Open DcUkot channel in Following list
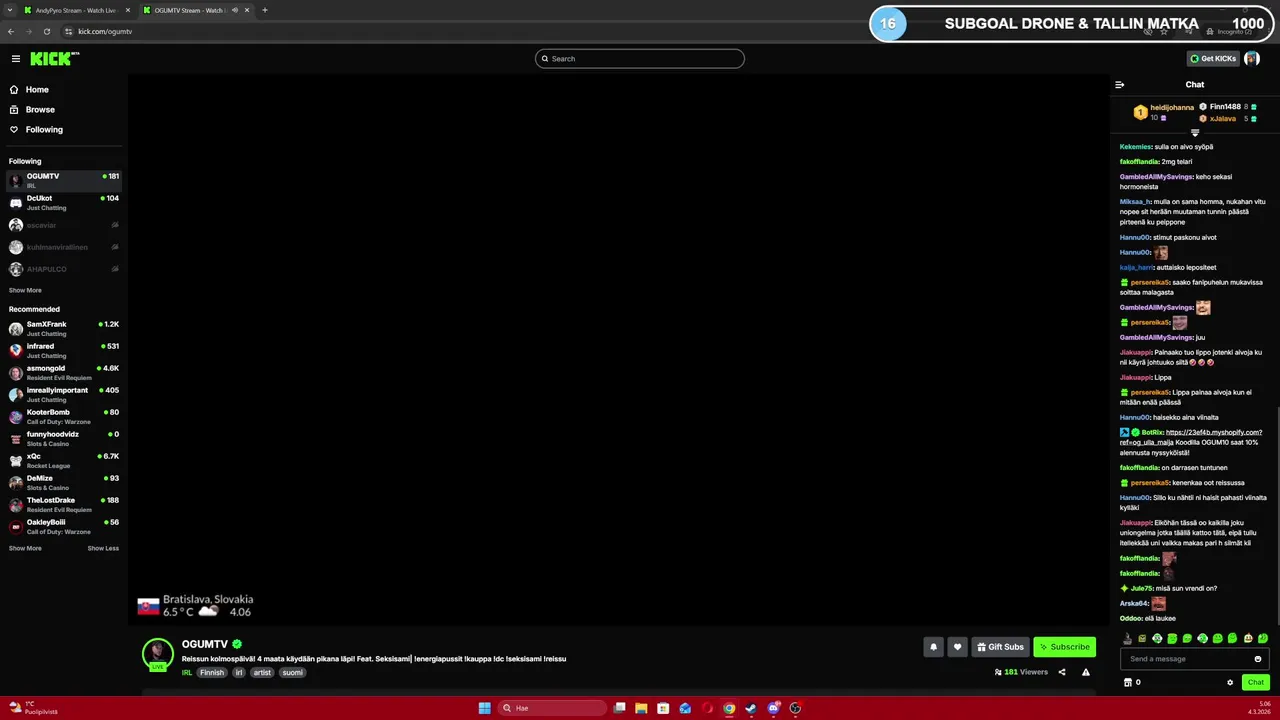Screen dimensions: 1280x720 pos(64,203)
